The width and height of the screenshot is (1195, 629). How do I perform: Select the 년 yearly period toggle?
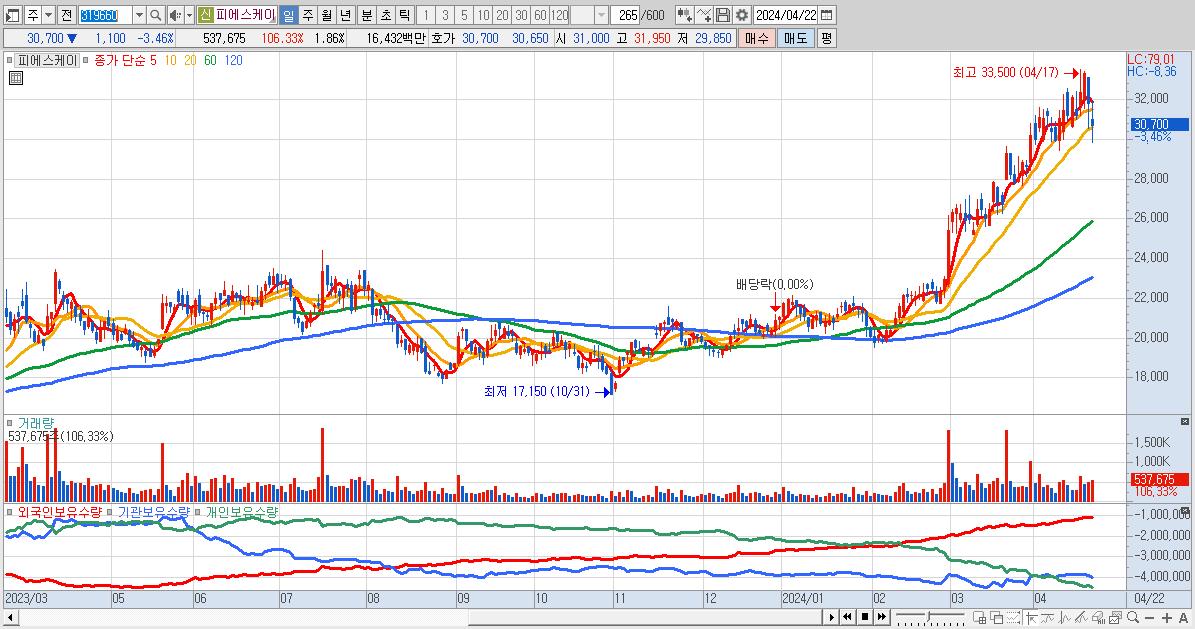tap(345, 15)
